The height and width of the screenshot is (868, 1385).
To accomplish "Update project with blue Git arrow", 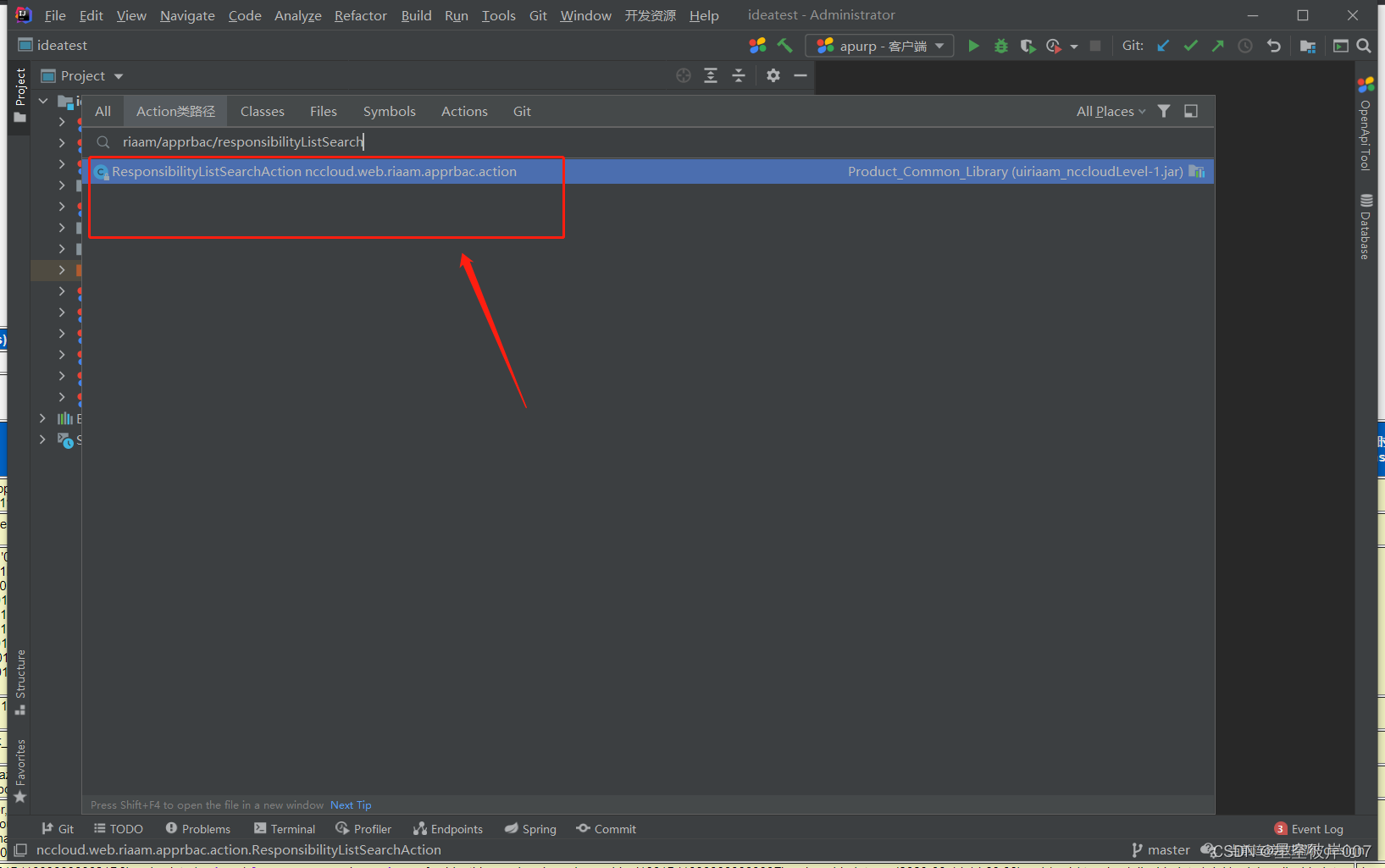I will pos(1163,46).
